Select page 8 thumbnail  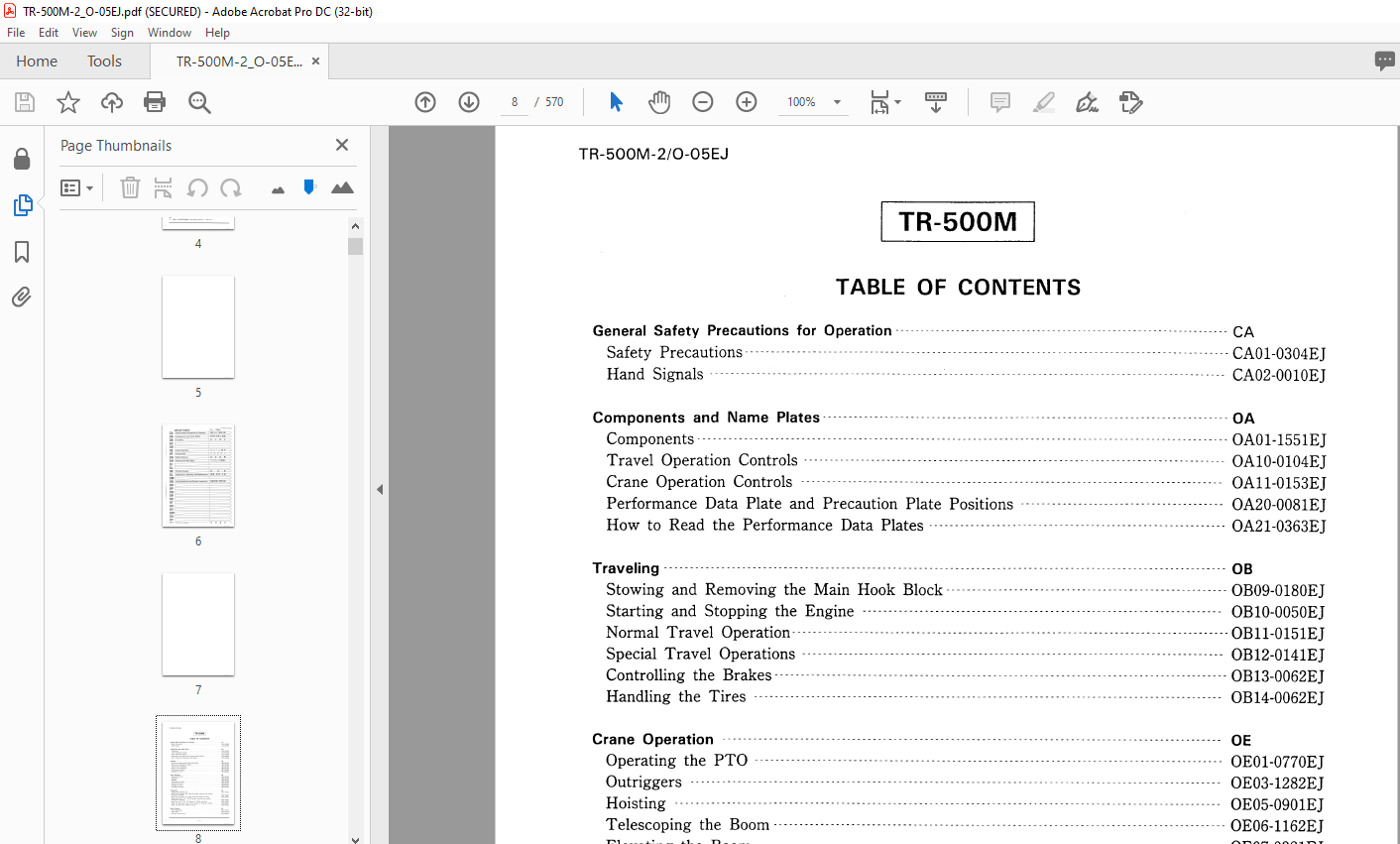198,773
